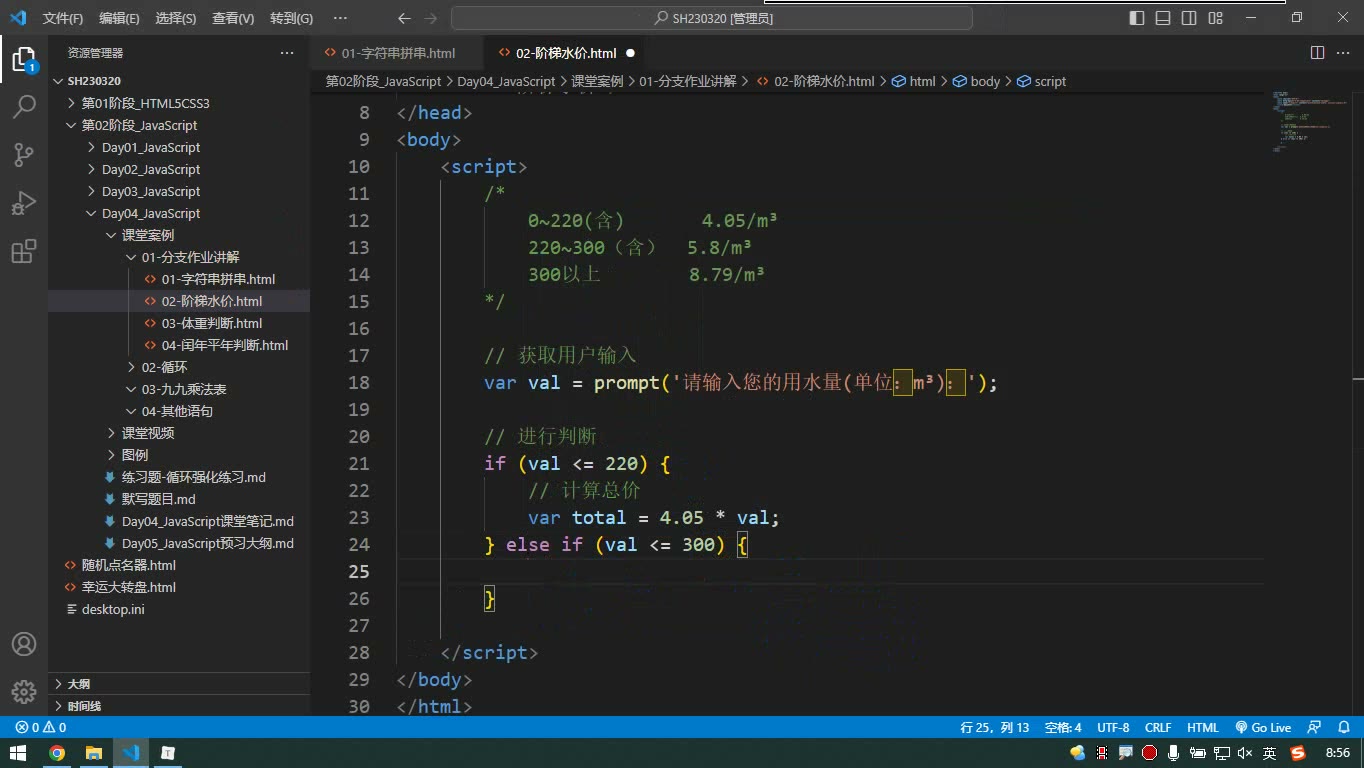Image resolution: width=1364 pixels, height=768 pixels.
Task: Open the 查看(V) menu
Action: click(x=233, y=18)
